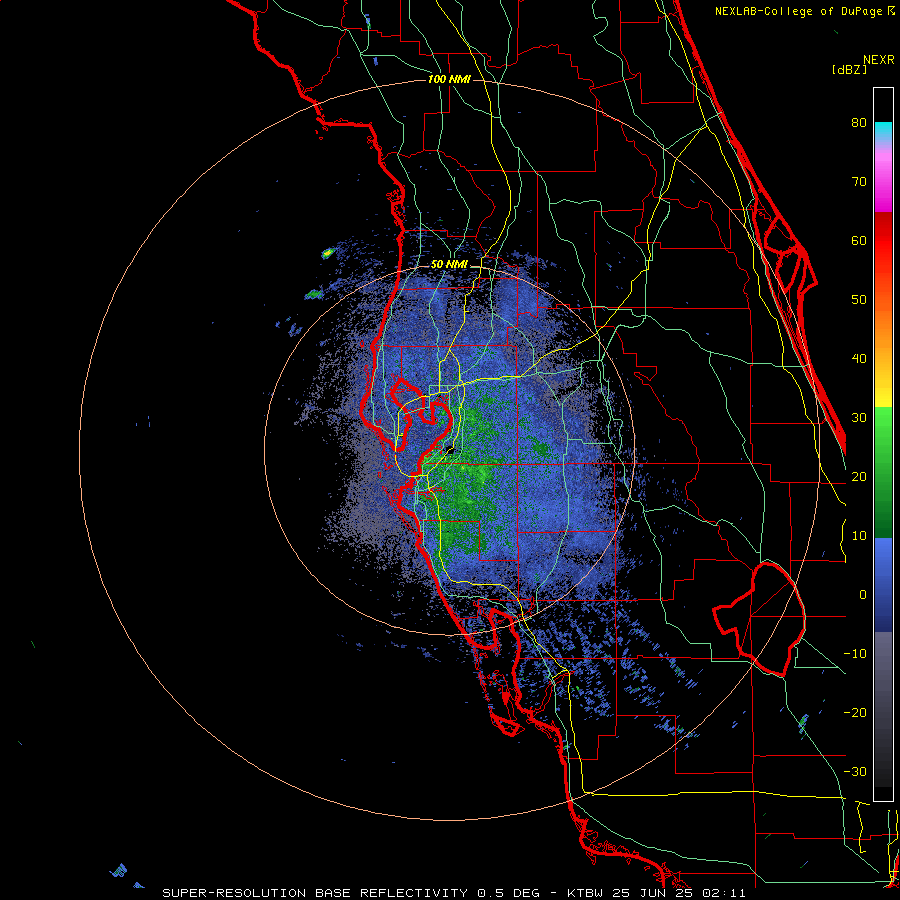Click the 80 dBZ scale value
The image size is (900, 900).
click(x=859, y=123)
